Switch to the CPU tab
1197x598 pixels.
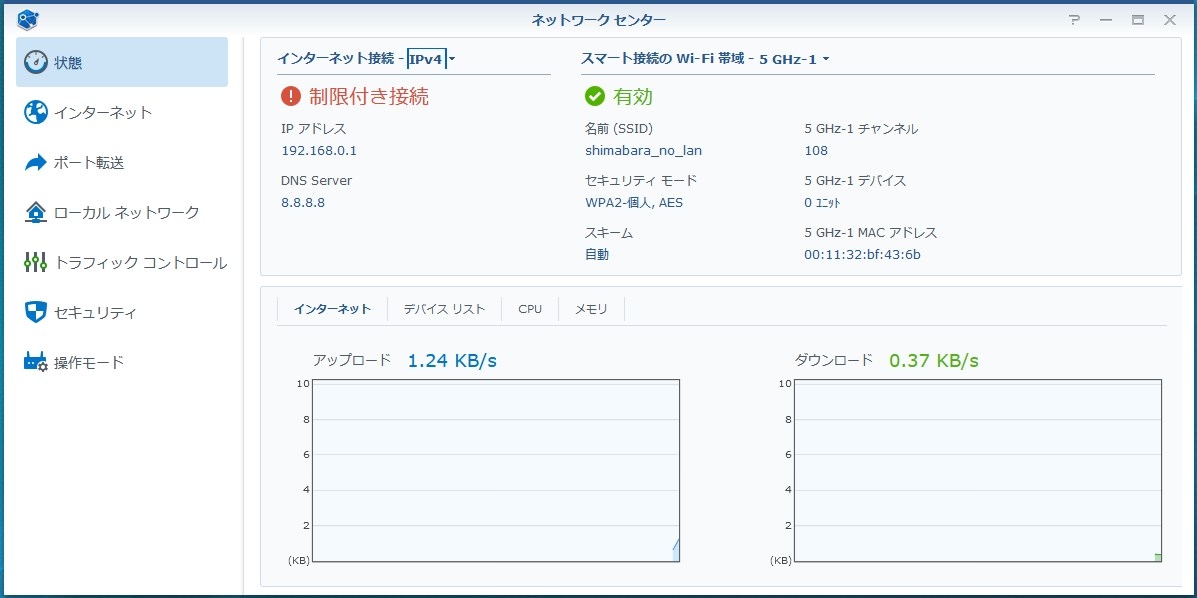[530, 309]
